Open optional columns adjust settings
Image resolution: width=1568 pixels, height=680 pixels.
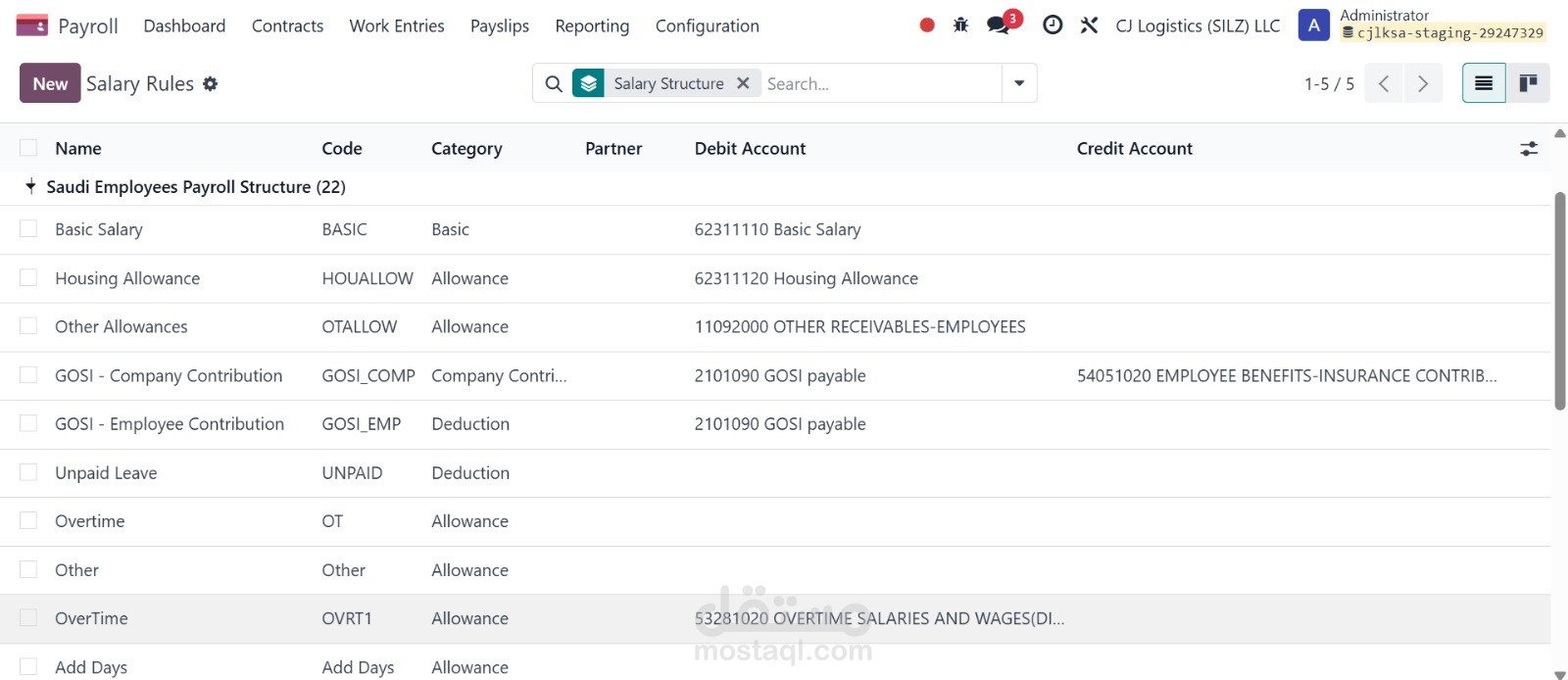[x=1529, y=149]
